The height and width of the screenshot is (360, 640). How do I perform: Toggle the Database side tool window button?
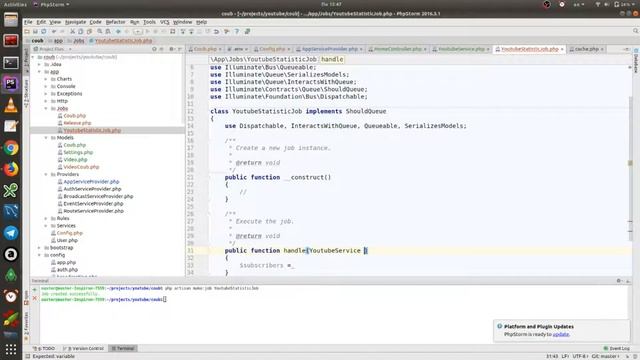click(x=636, y=60)
